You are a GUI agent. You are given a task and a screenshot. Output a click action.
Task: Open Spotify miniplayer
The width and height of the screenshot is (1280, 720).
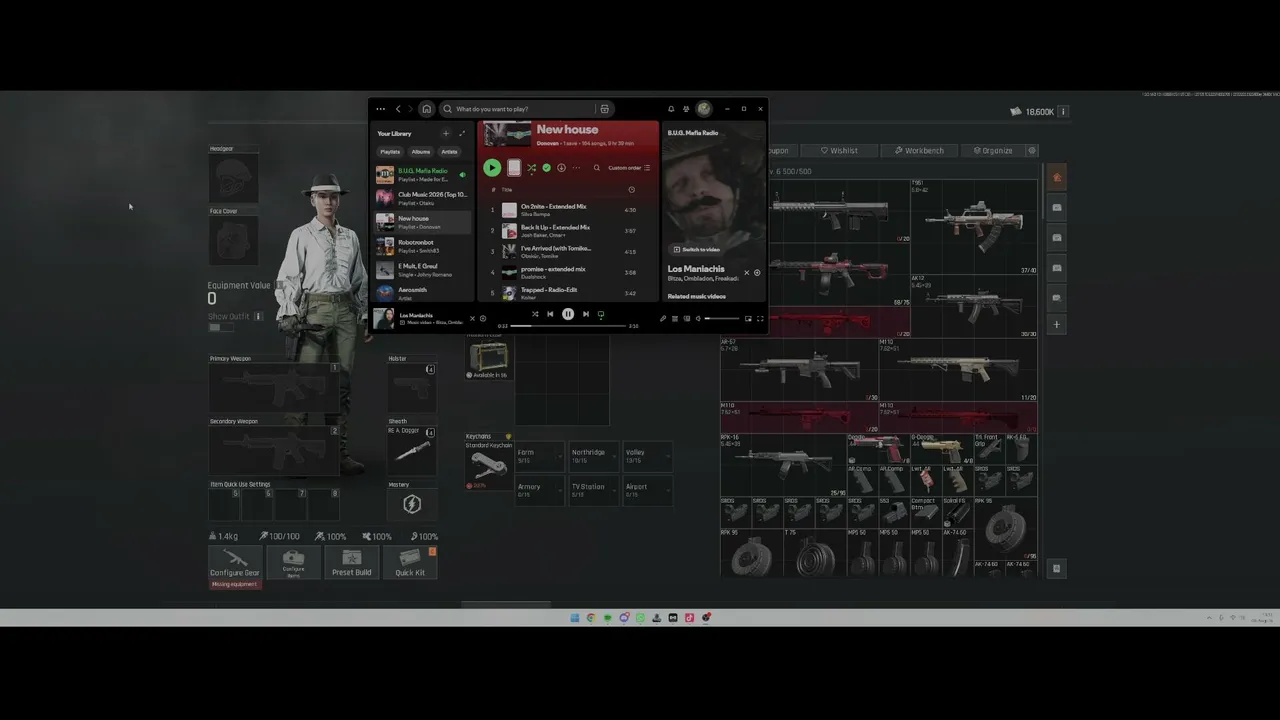(748, 319)
